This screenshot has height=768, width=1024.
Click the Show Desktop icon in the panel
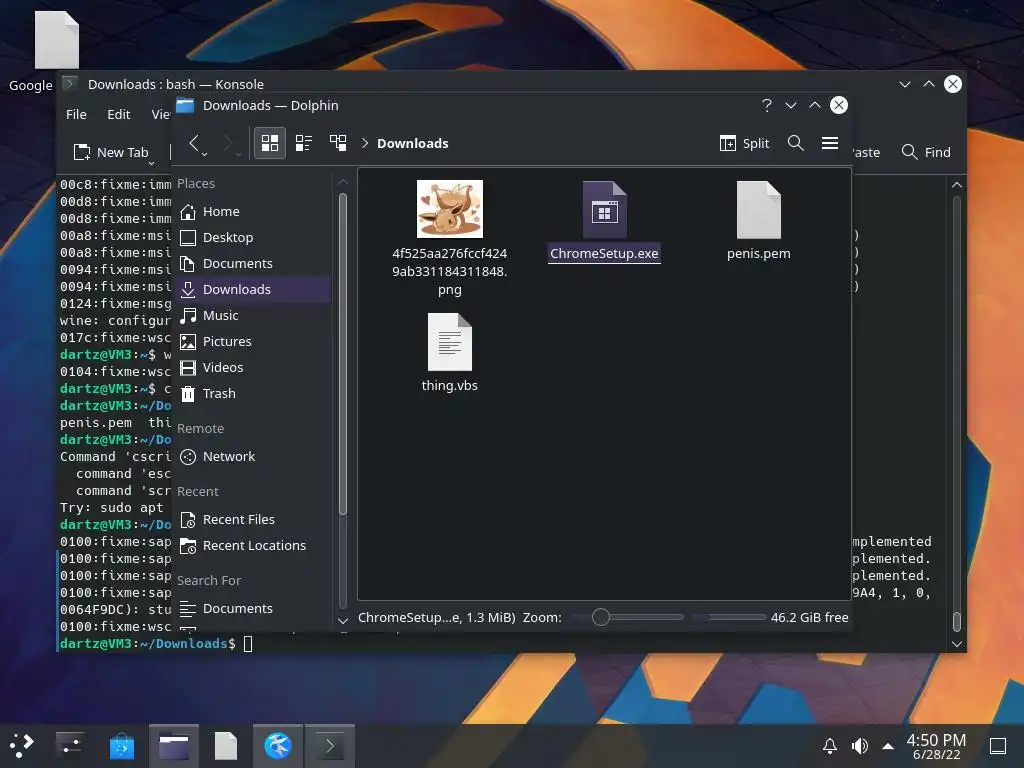[x=998, y=746]
